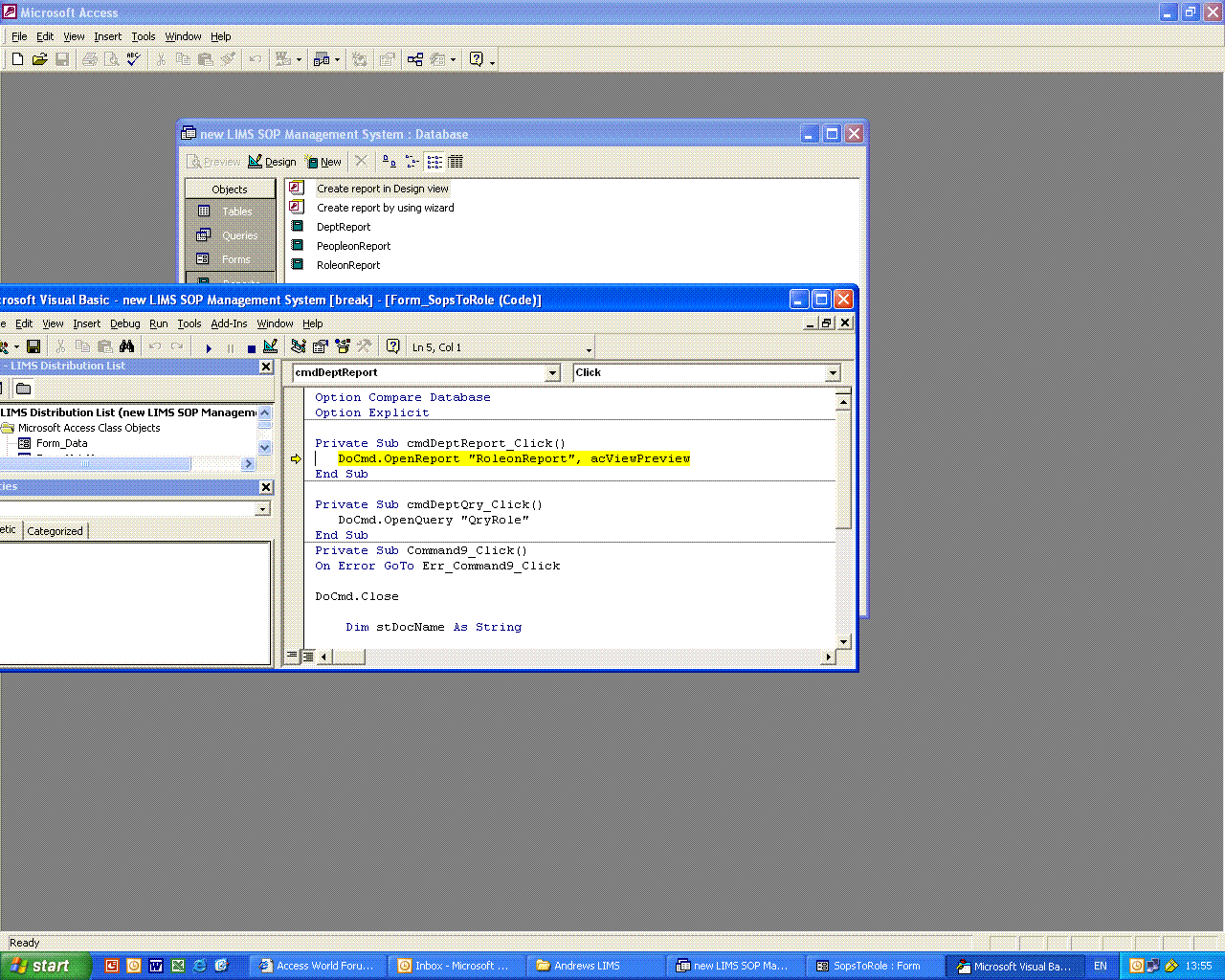Click the New database icon in Access toolbar

tap(17, 59)
